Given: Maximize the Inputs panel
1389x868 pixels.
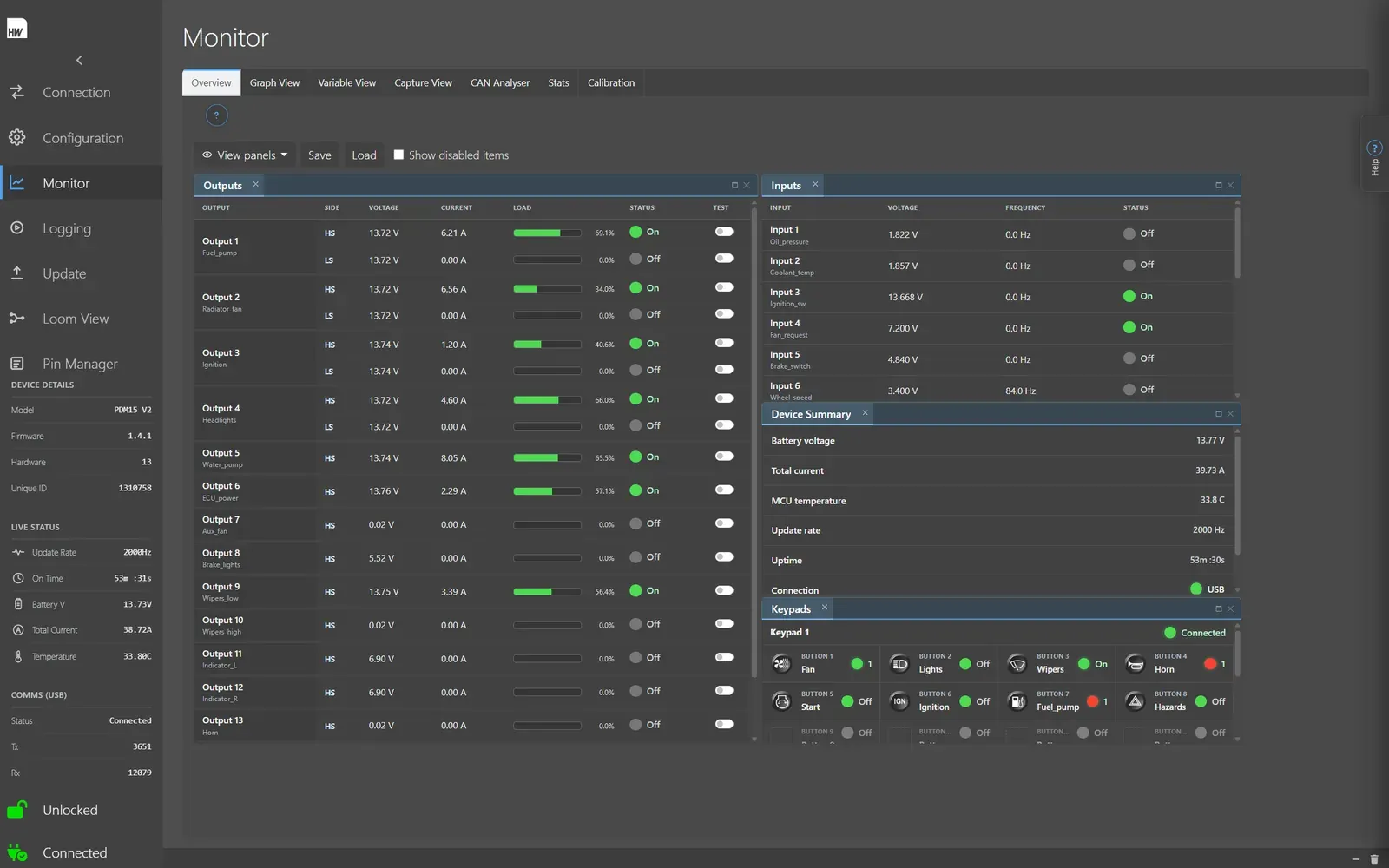Looking at the screenshot, I should pyautogui.click(x=1218, y=185).
